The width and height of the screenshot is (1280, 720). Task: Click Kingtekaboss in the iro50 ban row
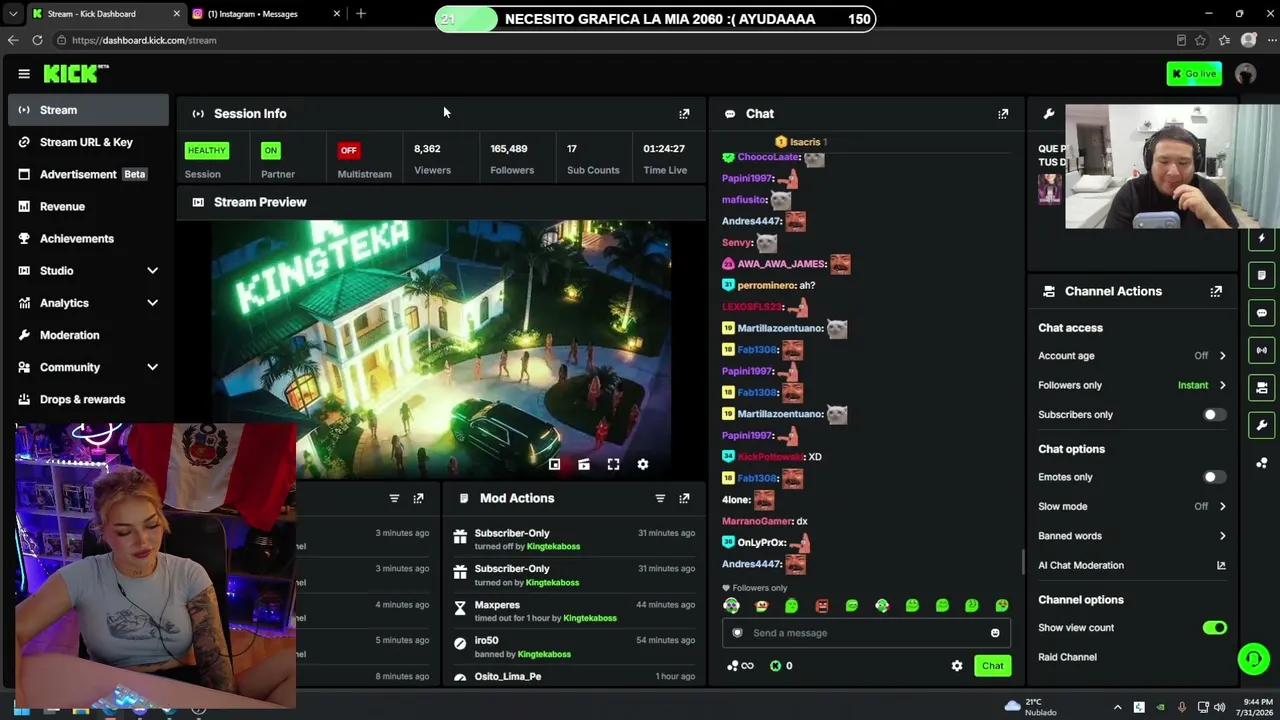tap(544, 654)
